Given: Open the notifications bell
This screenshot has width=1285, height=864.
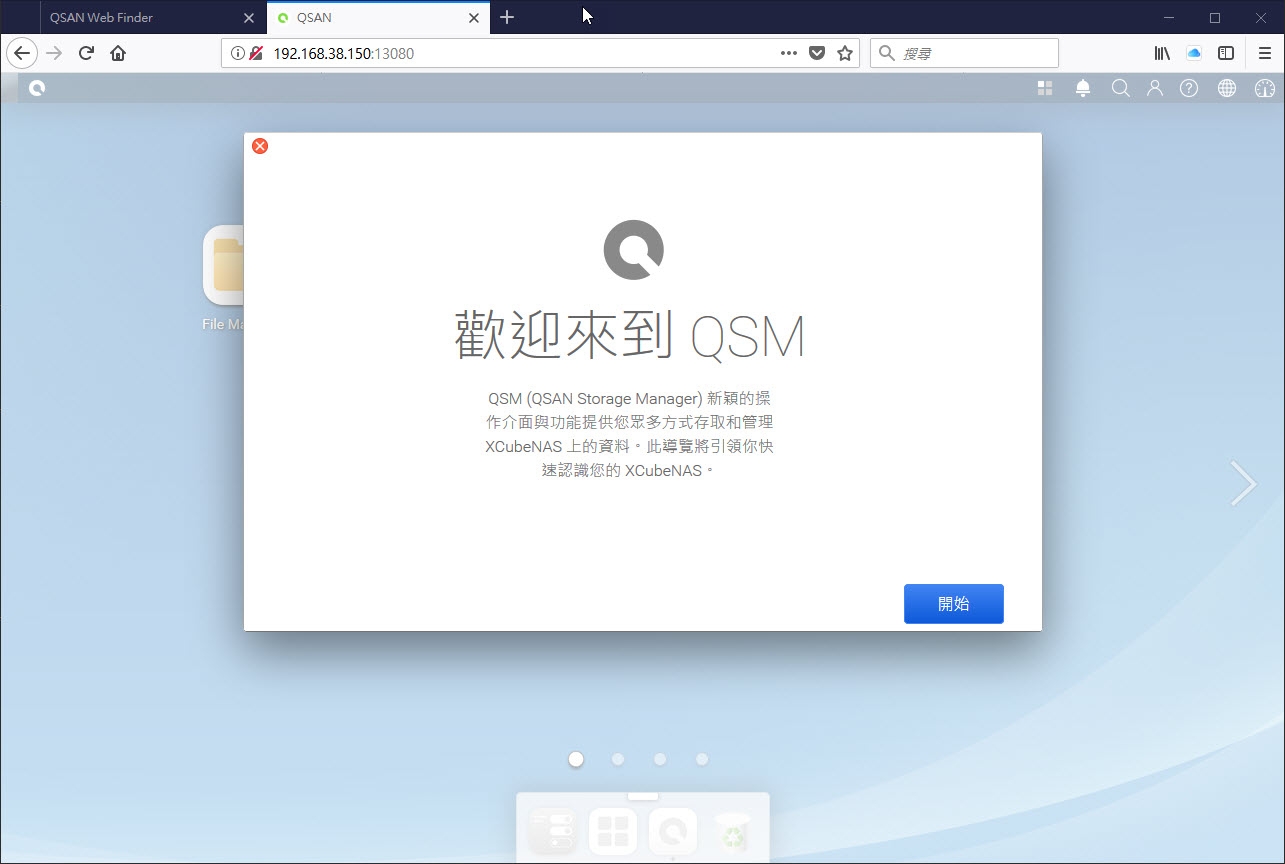Looking at the screenshot, I should coord(1083,88).
